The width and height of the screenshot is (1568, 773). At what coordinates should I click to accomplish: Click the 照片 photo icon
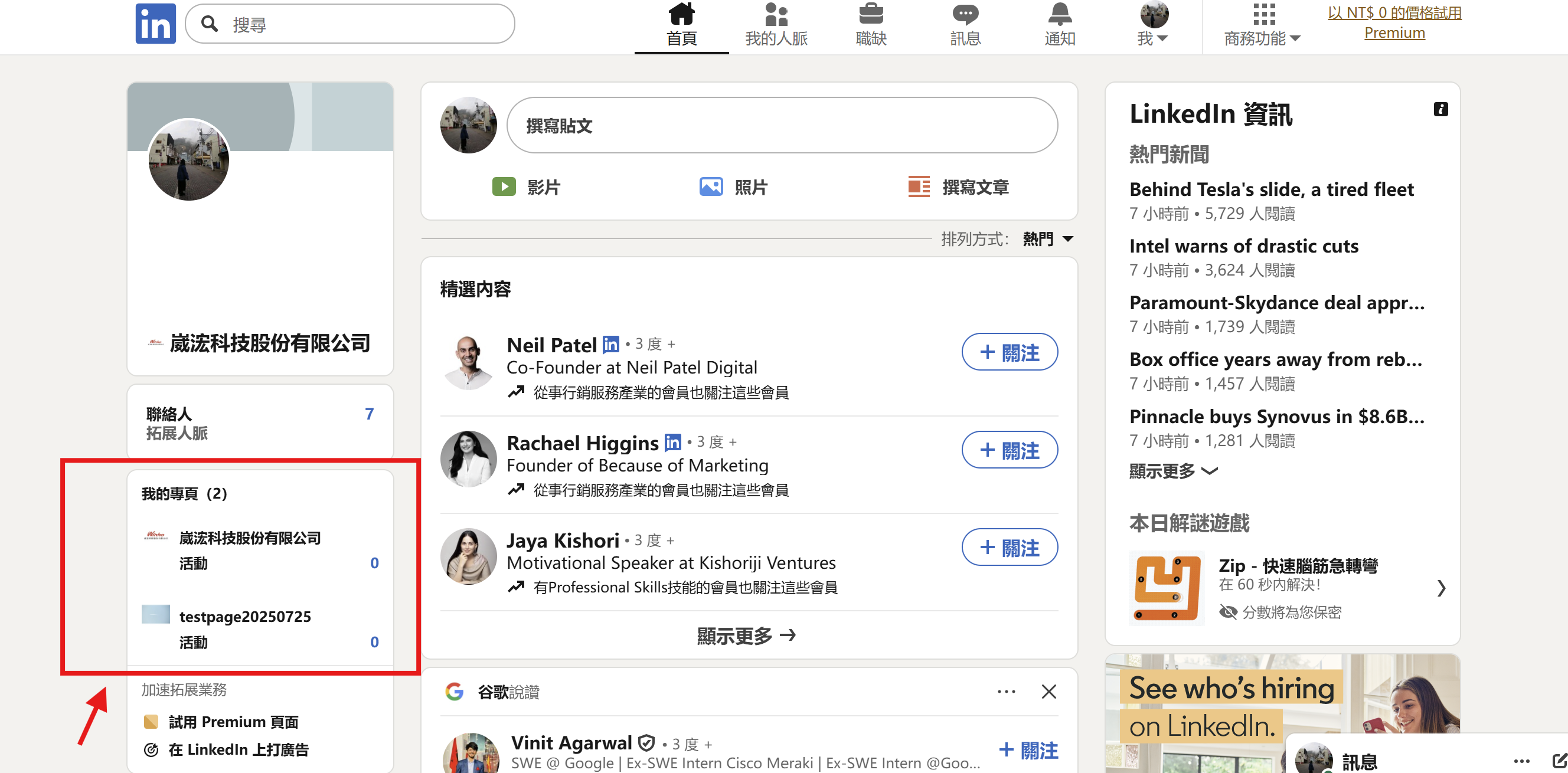tap(711, 186)
